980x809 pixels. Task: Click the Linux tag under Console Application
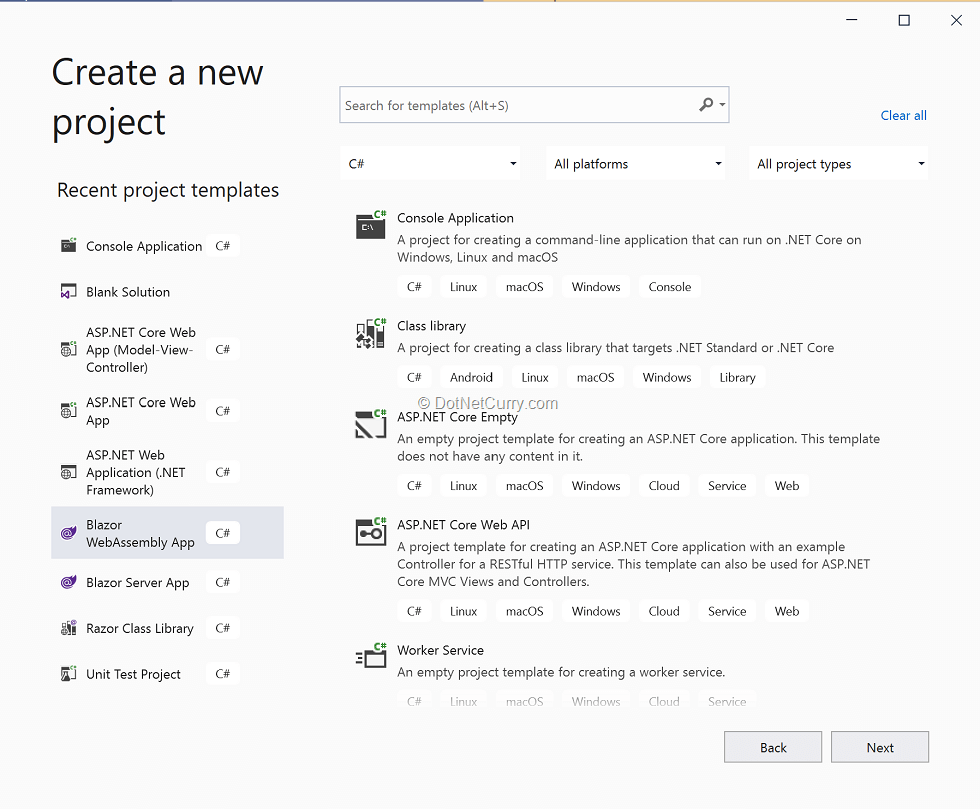(x=463, y=287)
